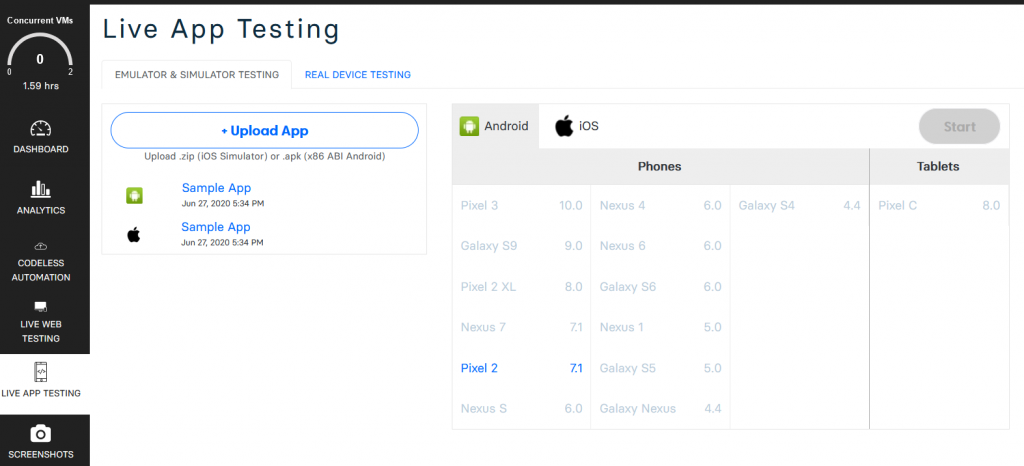Open the Dashboard speedometer icon
This screenshot has height=466, width=1024.
pyautogui.click(x=40, y=129)
